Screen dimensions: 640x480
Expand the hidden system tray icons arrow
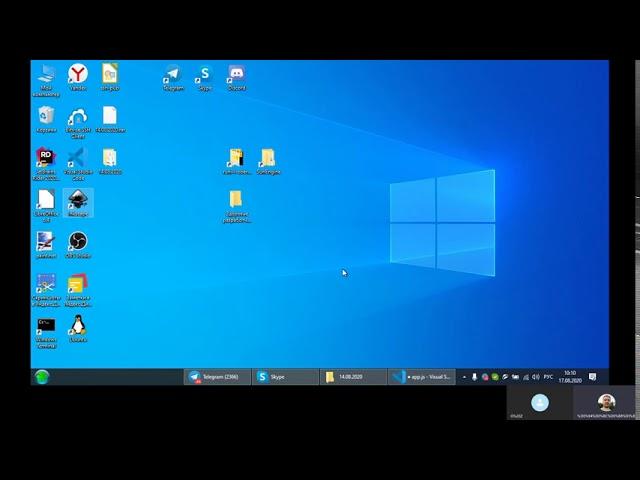pos(464,377)
